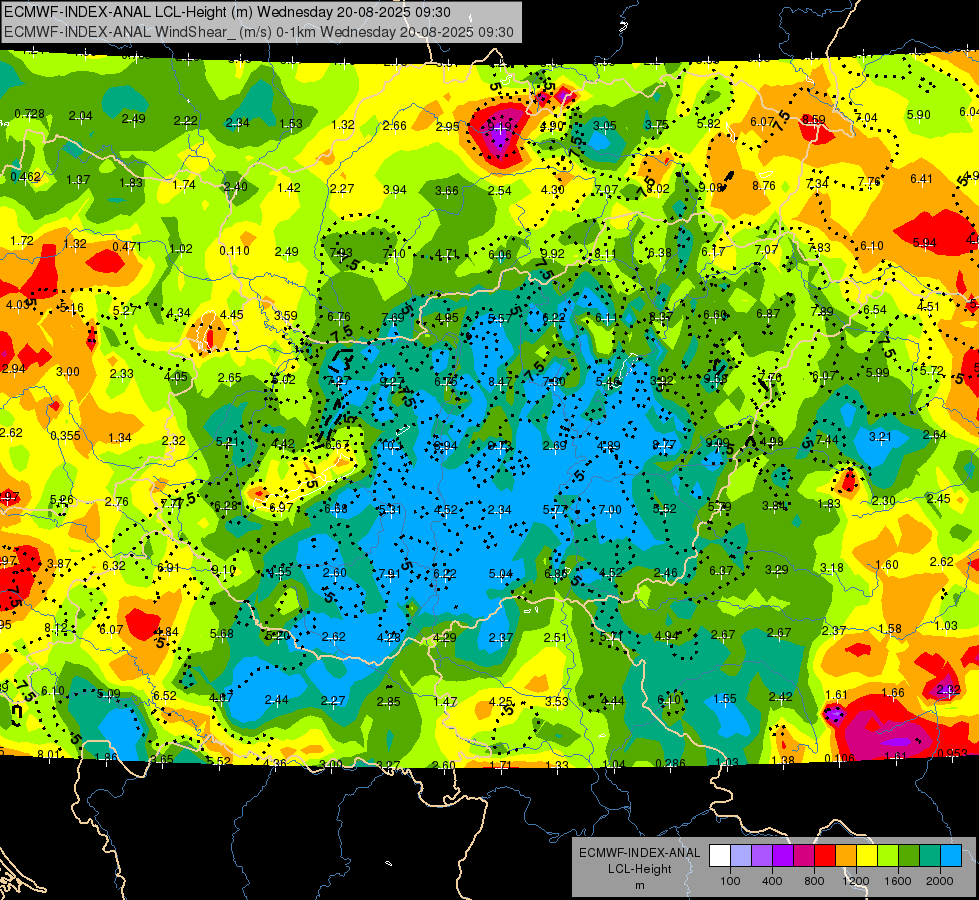This screenshot has width=979, height=900.
Task: Click wind shear value 9.19 on purple area
Action: pyautogui.click(x=499, y=127)
